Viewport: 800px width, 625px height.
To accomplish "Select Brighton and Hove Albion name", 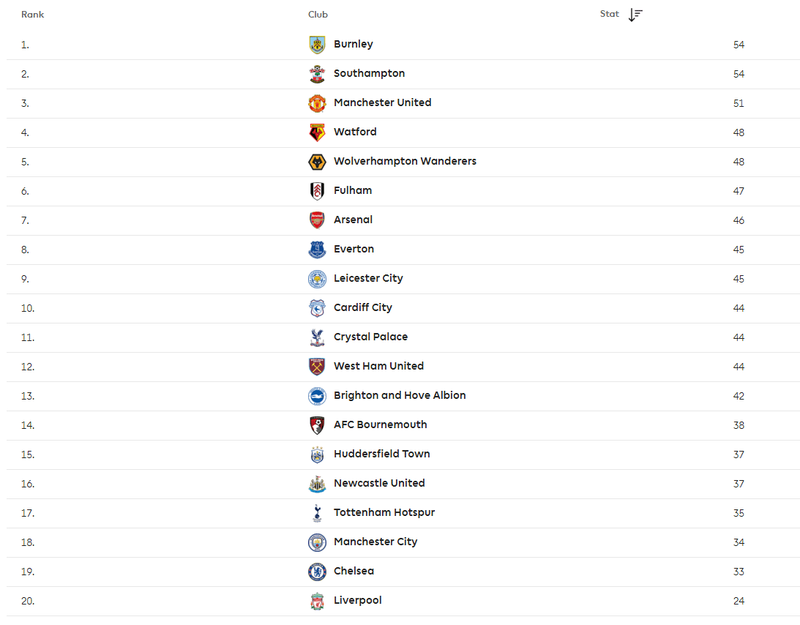I will coord(399,395).
